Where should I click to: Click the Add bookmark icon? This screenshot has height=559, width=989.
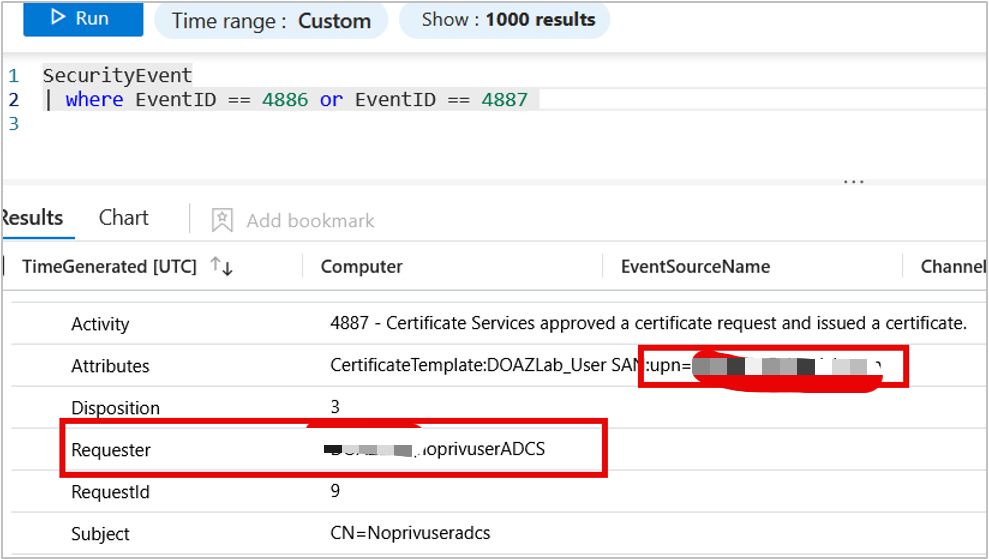[x=222, y=220]
